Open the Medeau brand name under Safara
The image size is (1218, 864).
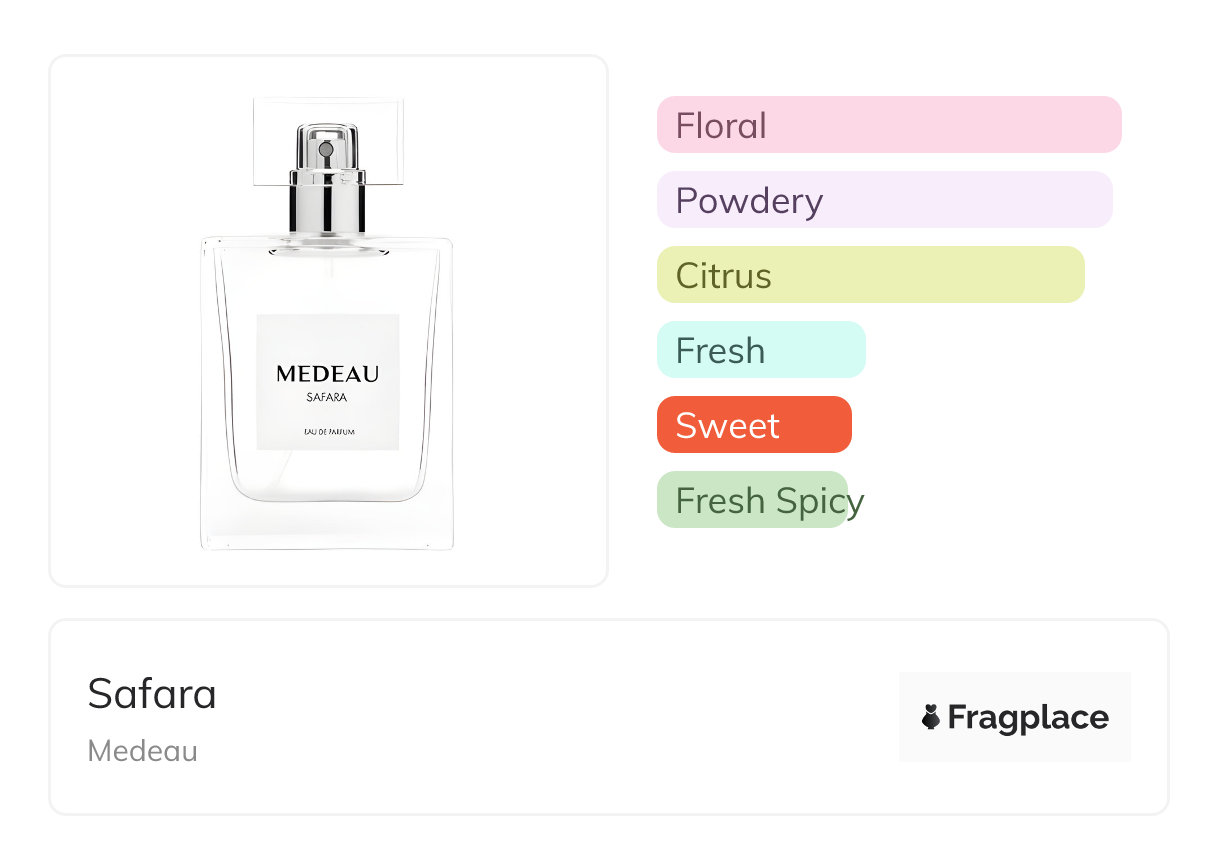143,751
